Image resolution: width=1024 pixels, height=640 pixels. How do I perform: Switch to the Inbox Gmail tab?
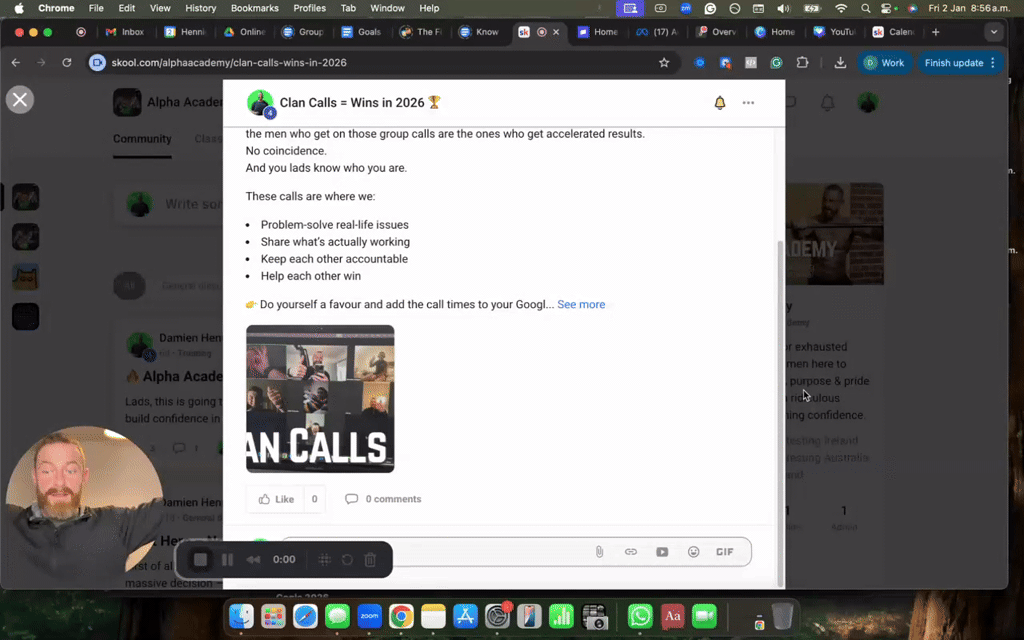pyautogui.click(x=125, y=32)
